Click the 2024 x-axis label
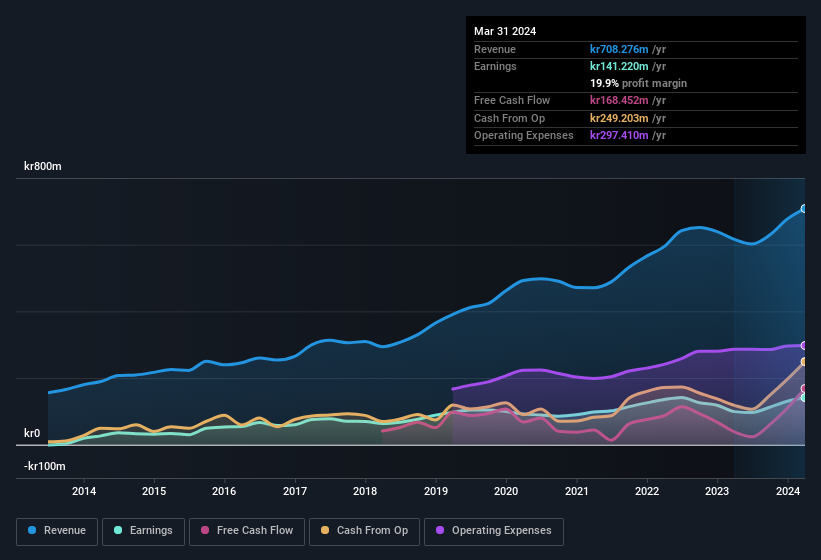The image size is (821, 560). (x=787, y=491)
